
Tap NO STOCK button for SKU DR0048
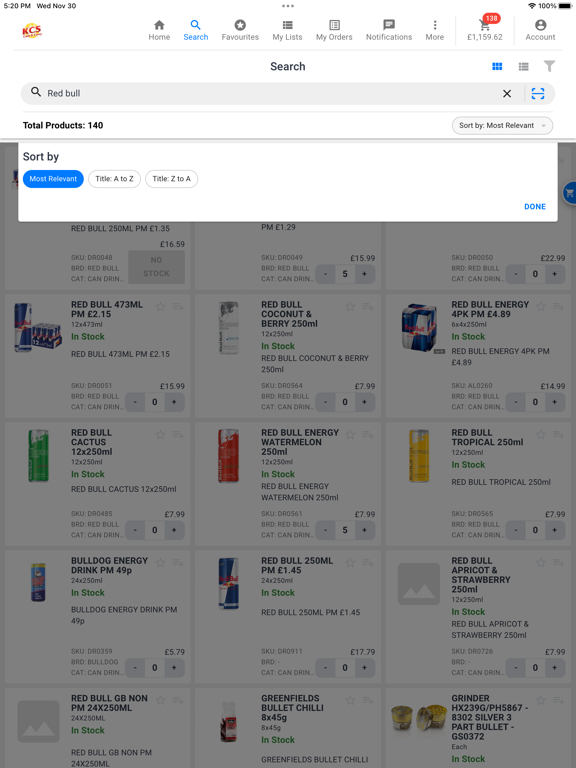(156, 267)
